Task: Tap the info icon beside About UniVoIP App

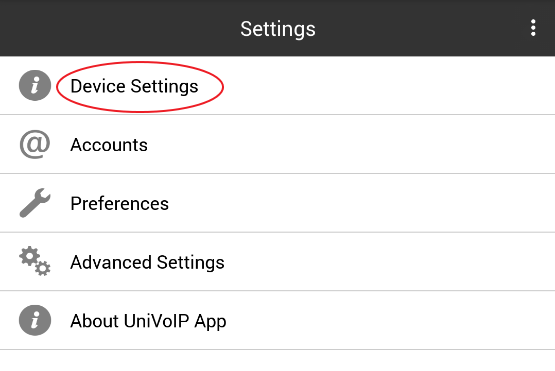Action: point(35,320)
